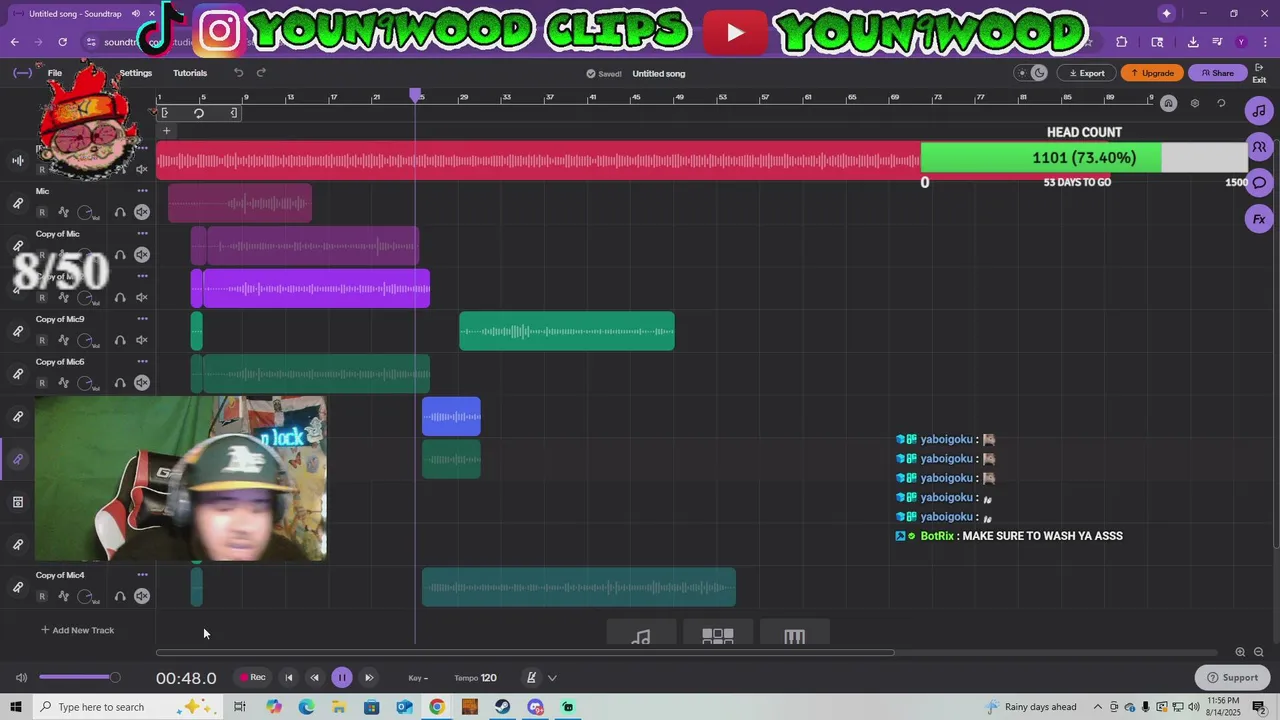Skip to beginning of song

coord(289,677)
